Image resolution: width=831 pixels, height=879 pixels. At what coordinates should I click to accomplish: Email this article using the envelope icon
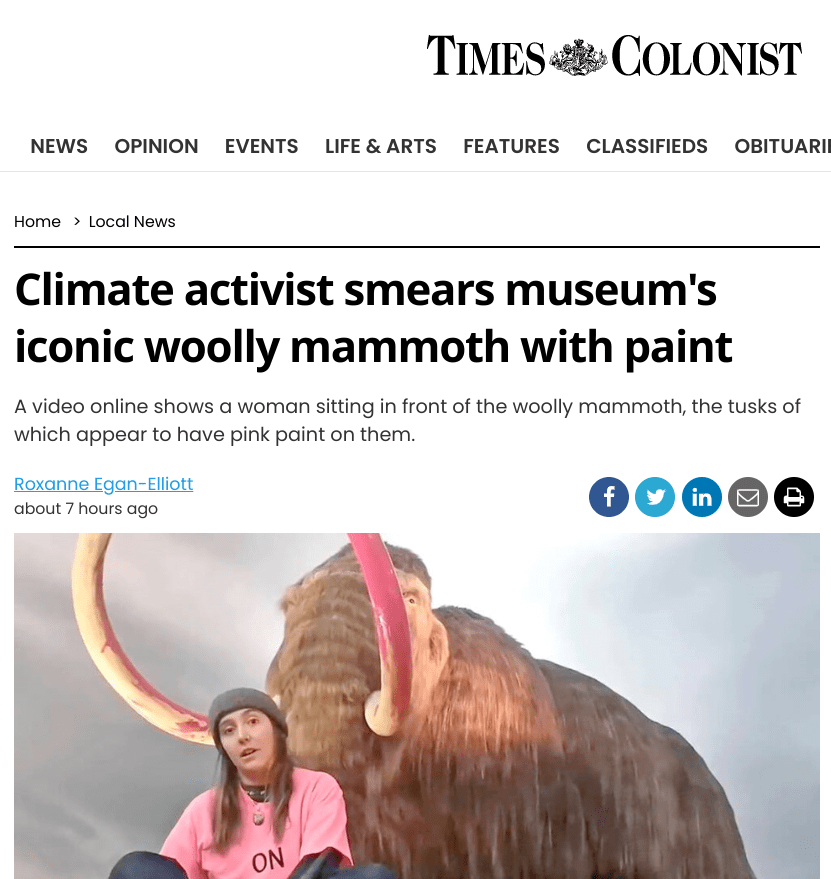click(x=748, y=497)
